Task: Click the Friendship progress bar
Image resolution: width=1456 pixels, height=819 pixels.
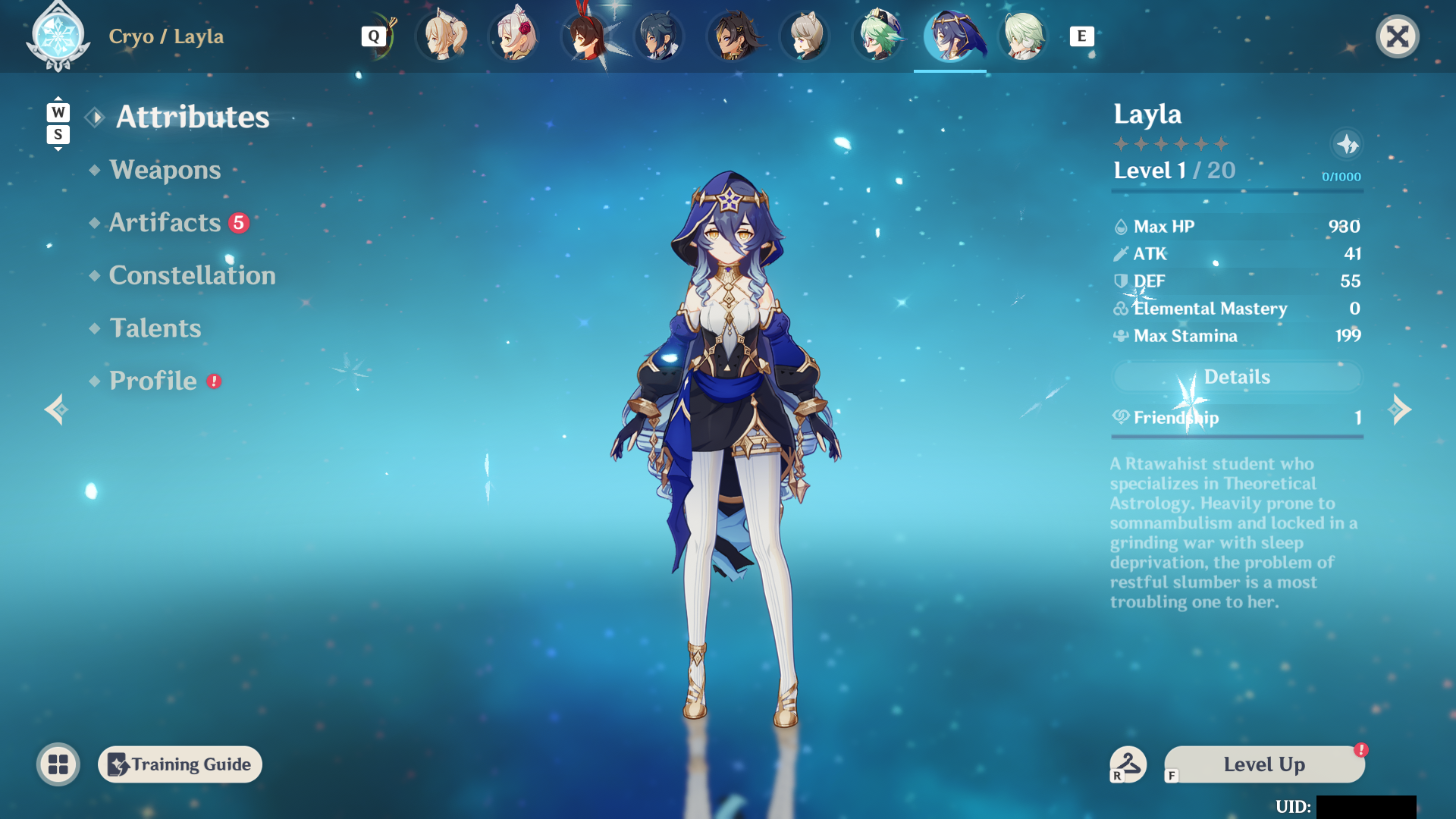Action: coord(1237,437)
